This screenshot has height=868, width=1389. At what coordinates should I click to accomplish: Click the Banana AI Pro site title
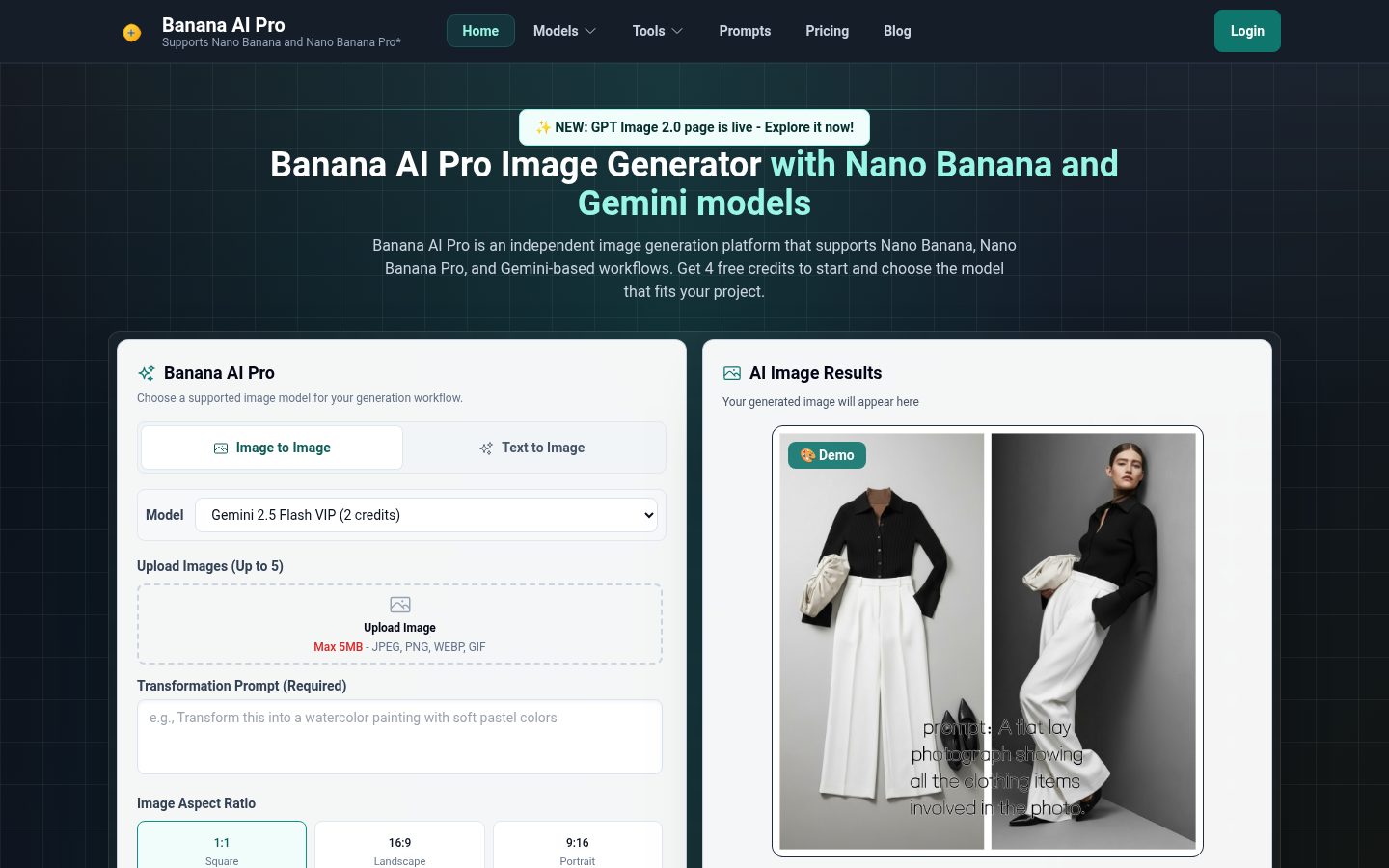tap(224, 25)
